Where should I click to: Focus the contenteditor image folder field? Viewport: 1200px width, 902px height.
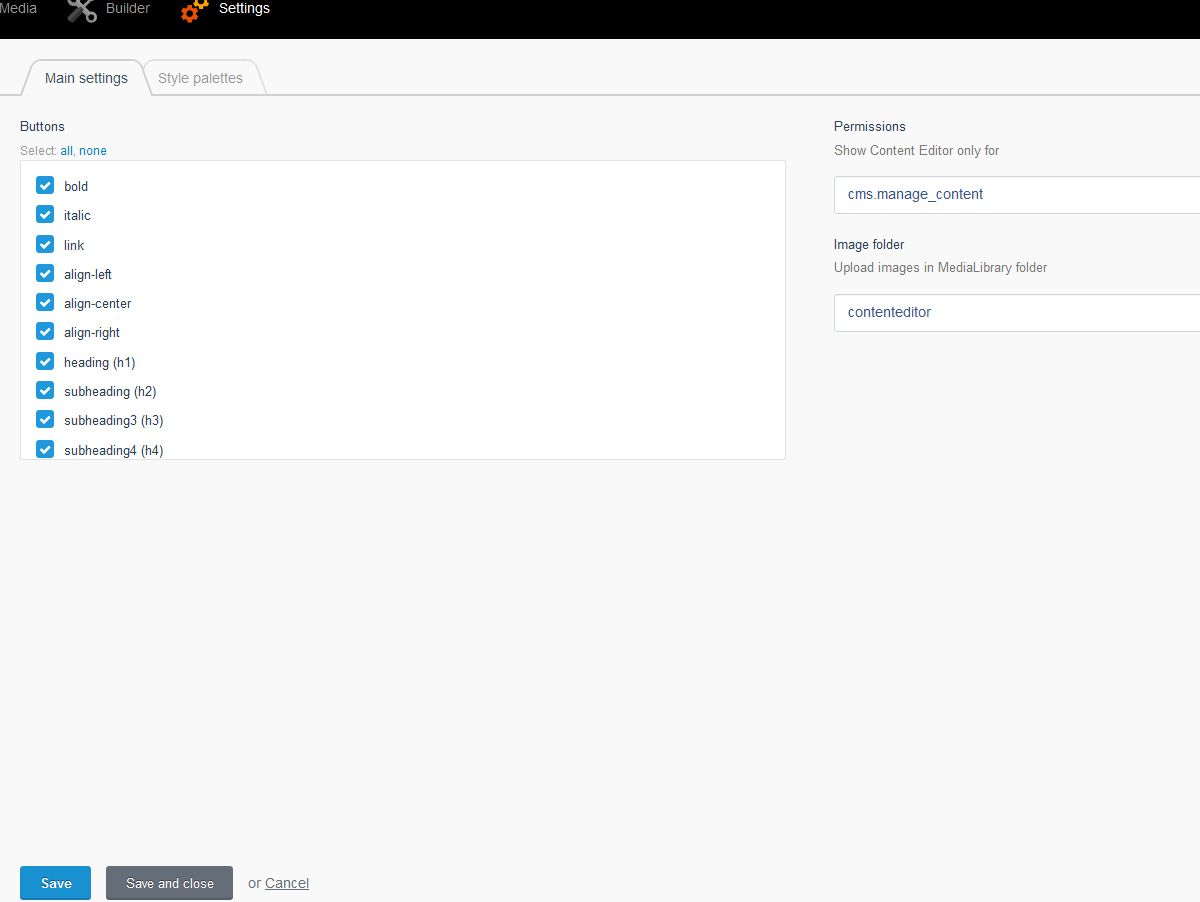(1017, 312)
